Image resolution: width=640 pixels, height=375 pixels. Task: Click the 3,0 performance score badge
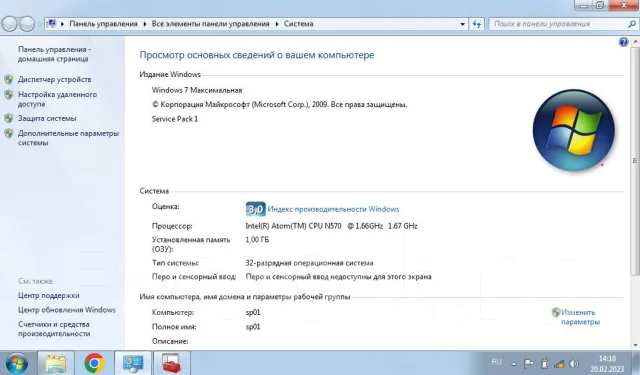(x=256, y=209)
